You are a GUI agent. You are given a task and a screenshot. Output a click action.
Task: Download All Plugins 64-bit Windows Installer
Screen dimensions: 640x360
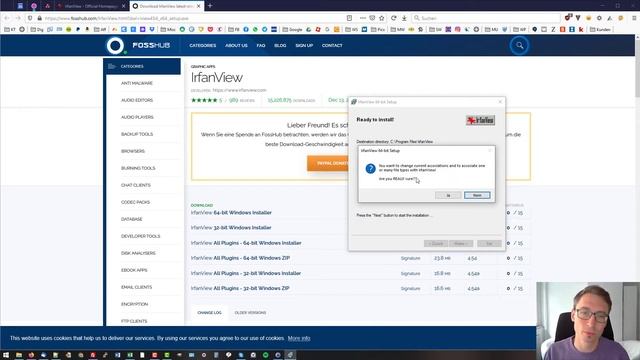point(246,243)
